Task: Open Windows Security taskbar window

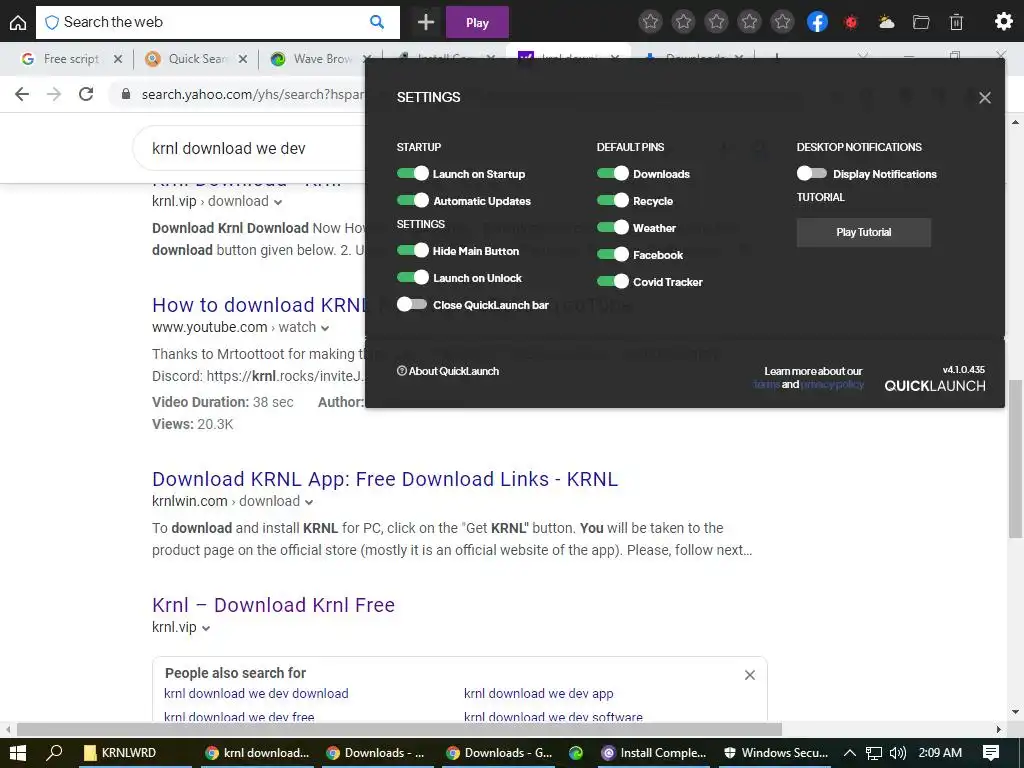Action: 776,753
